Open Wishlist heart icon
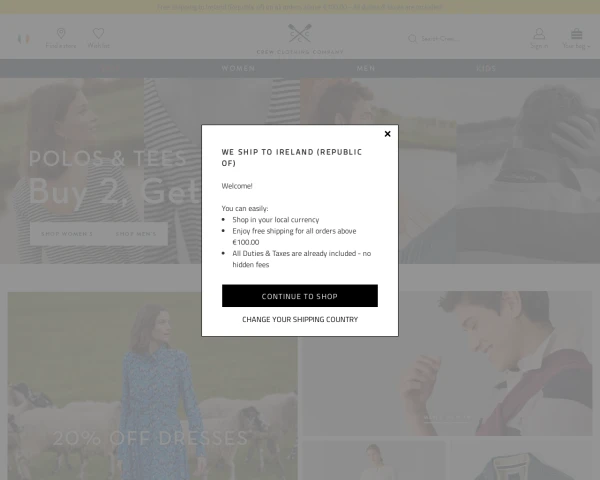The image size is (600, 480). click(98, 33)
